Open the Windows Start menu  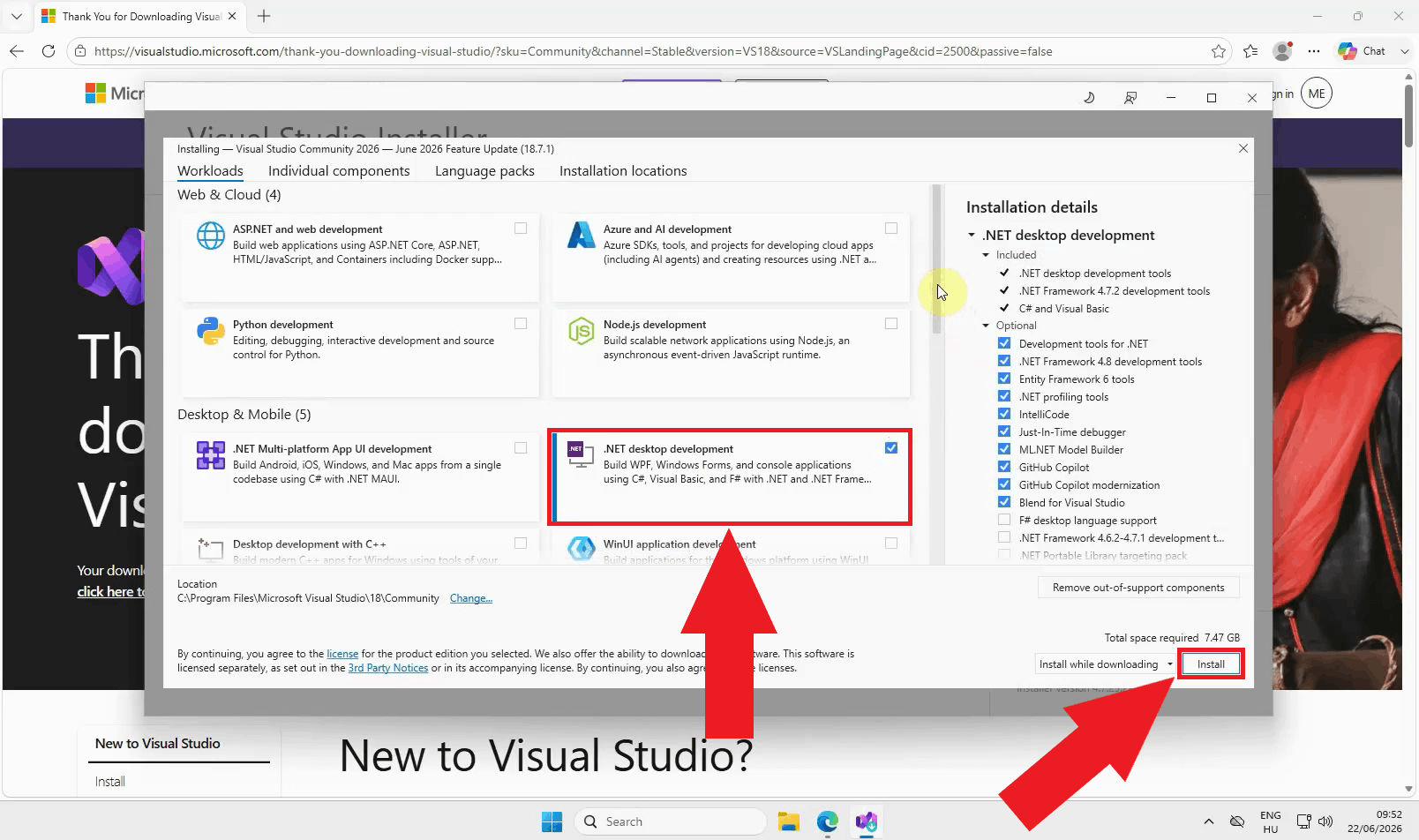tap(552, 821)
